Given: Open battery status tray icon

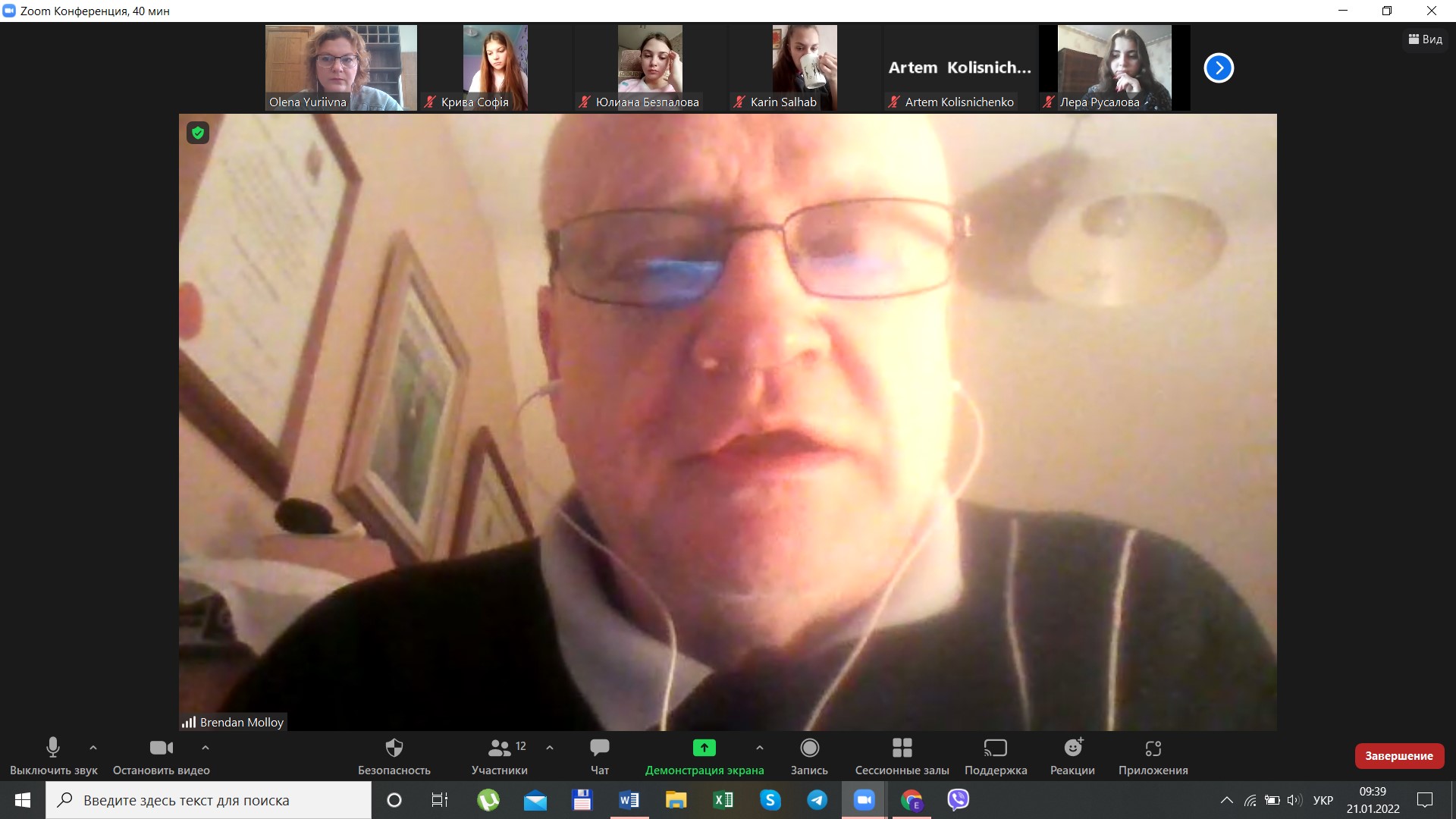Looking at the screenshot, I should [x=1272, y=800].
